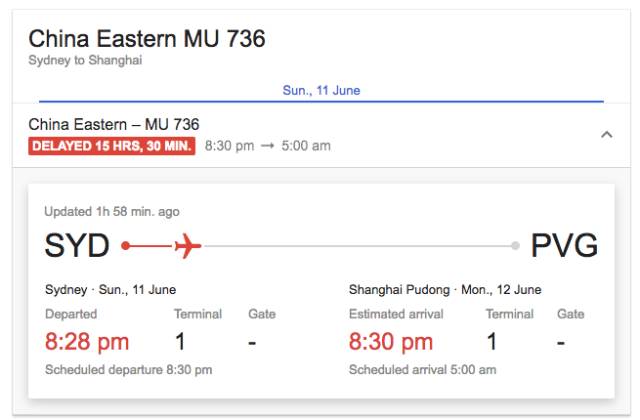This screenshot has width=640, height=420.
Task: Click the red airplane icon on route
Action: click(187, 245)
